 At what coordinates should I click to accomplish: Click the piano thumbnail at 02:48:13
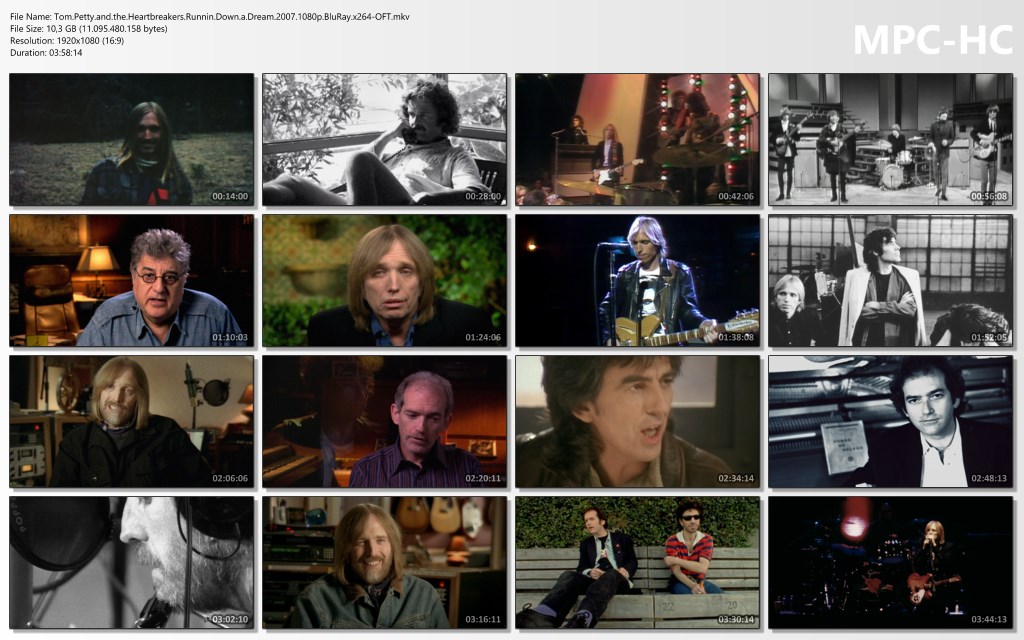click(x=890, y=421)
